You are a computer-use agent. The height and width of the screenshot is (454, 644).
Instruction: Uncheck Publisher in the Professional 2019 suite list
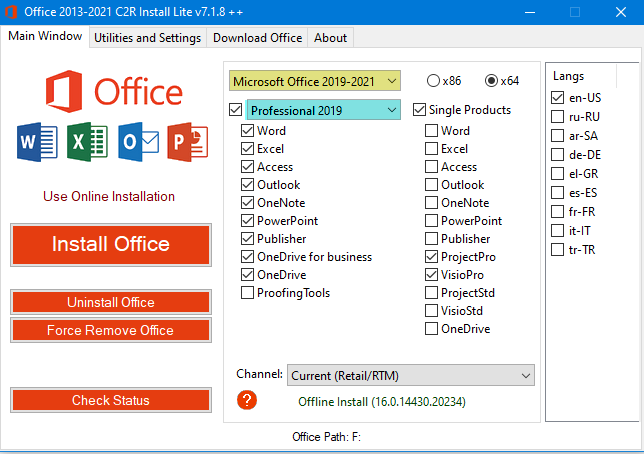click(247, 239)
